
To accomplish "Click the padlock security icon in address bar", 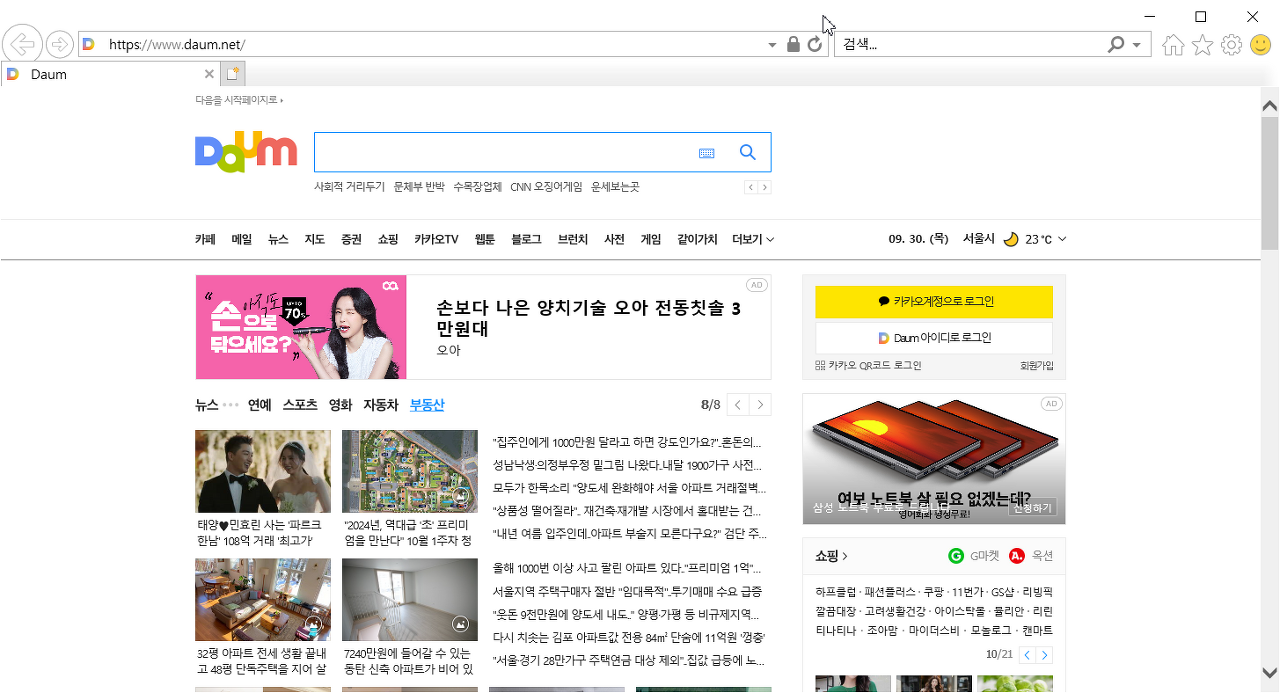I will click(793, 44).
